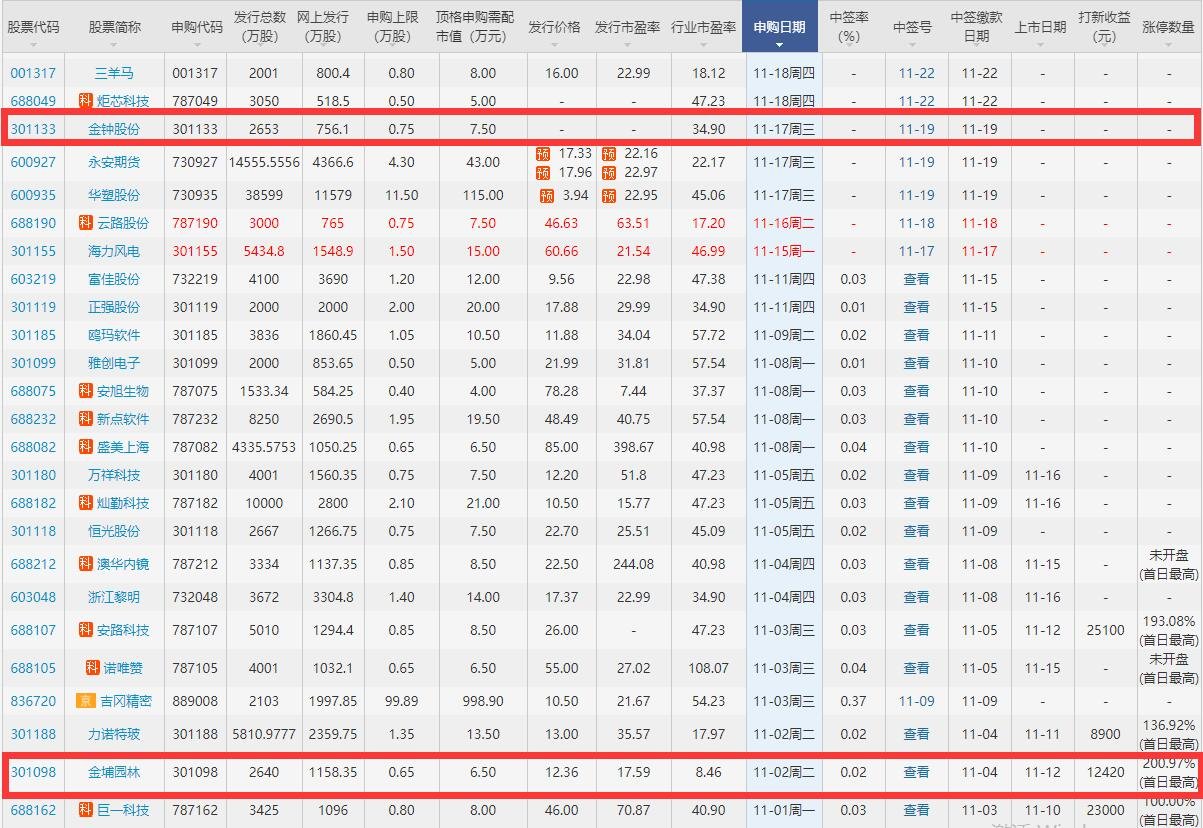Open 华塑股份 stock name link
Viewport: 1203px width, 828px height.
[113, 195]
